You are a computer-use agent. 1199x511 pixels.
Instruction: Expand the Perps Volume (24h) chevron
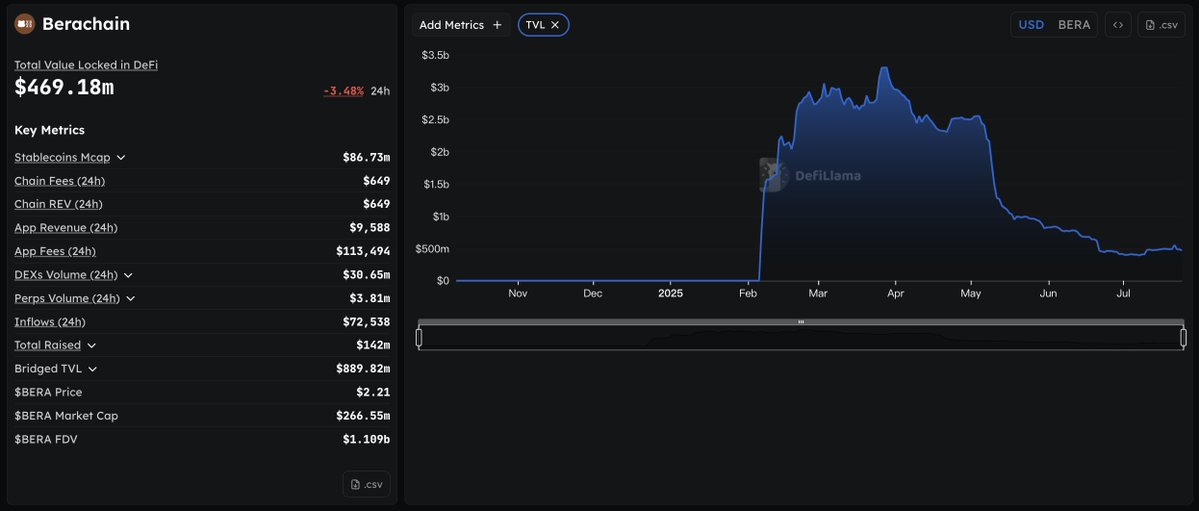point(131,298)
